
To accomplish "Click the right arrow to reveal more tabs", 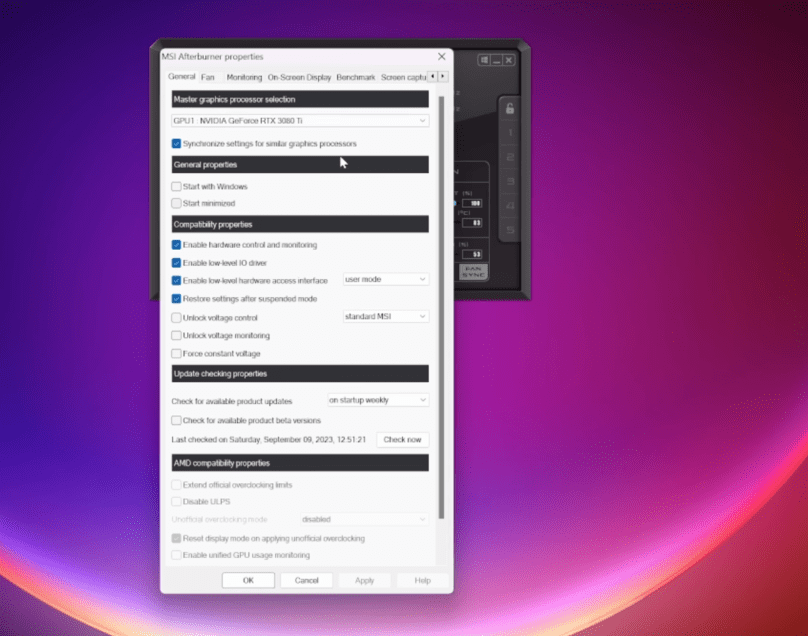I will [441, 77].
